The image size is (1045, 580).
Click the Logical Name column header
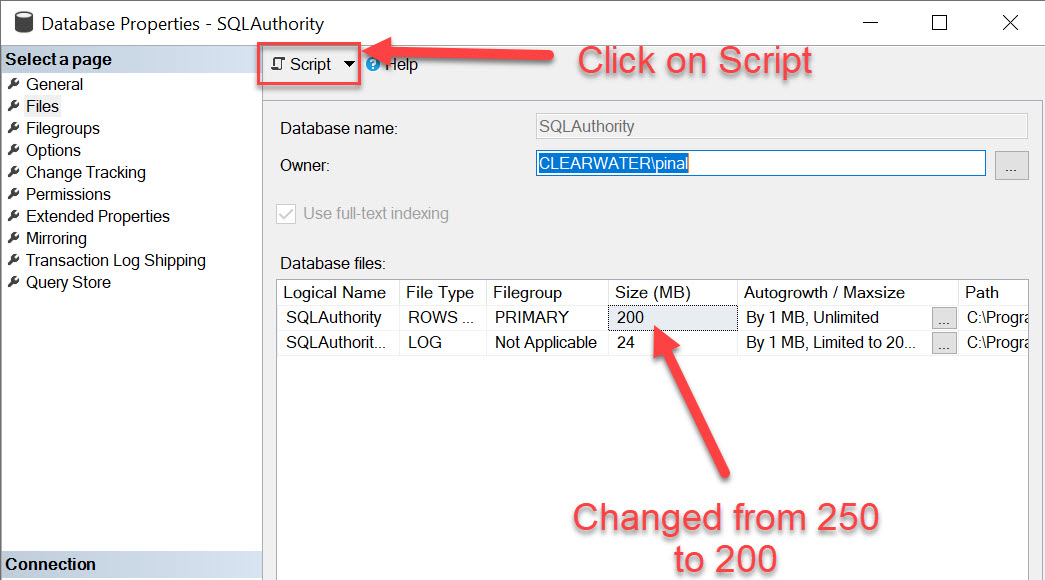pos(338,293)
